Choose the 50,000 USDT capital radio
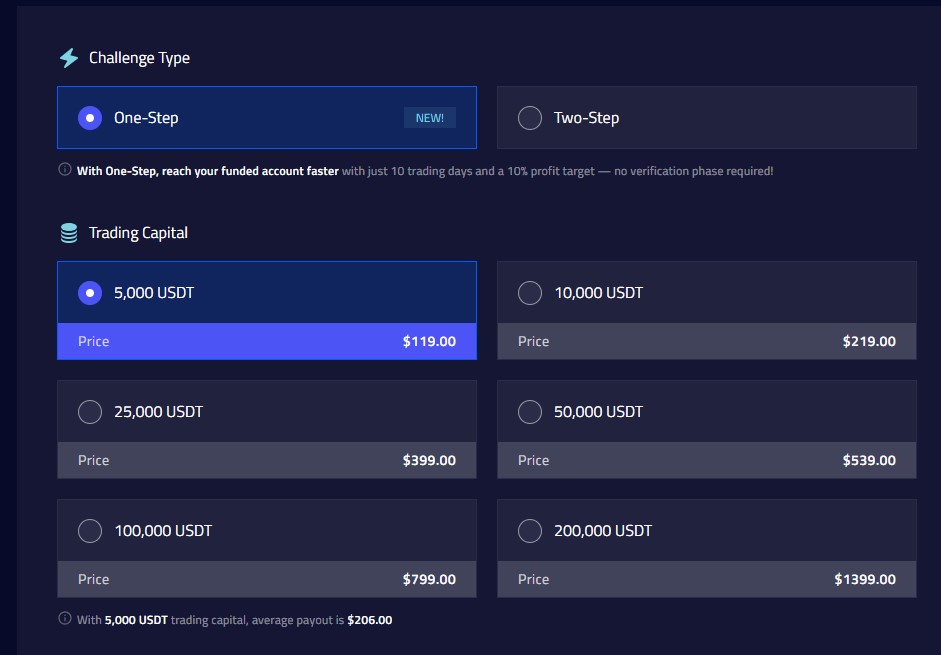The image size is (941, 655). 530,412
